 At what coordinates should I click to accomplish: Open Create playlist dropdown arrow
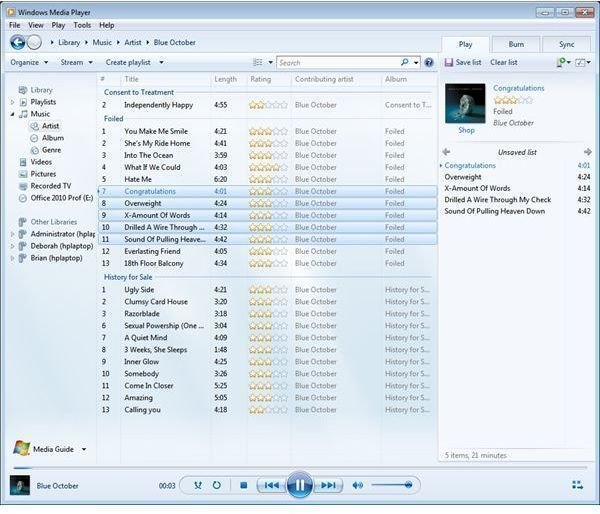[x=161, y=62]
